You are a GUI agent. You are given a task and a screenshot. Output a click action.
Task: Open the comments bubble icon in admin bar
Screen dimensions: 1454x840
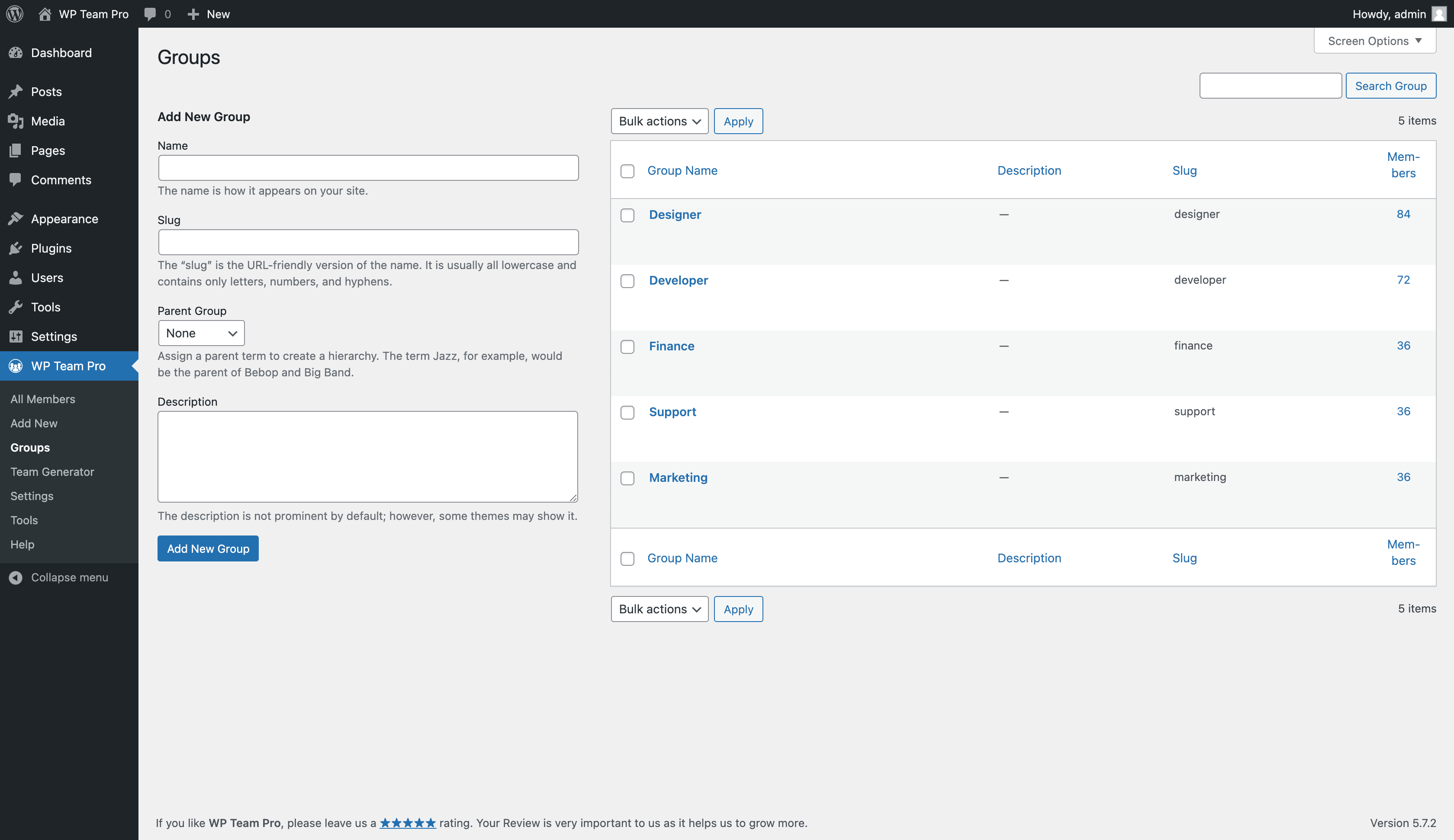150,14
